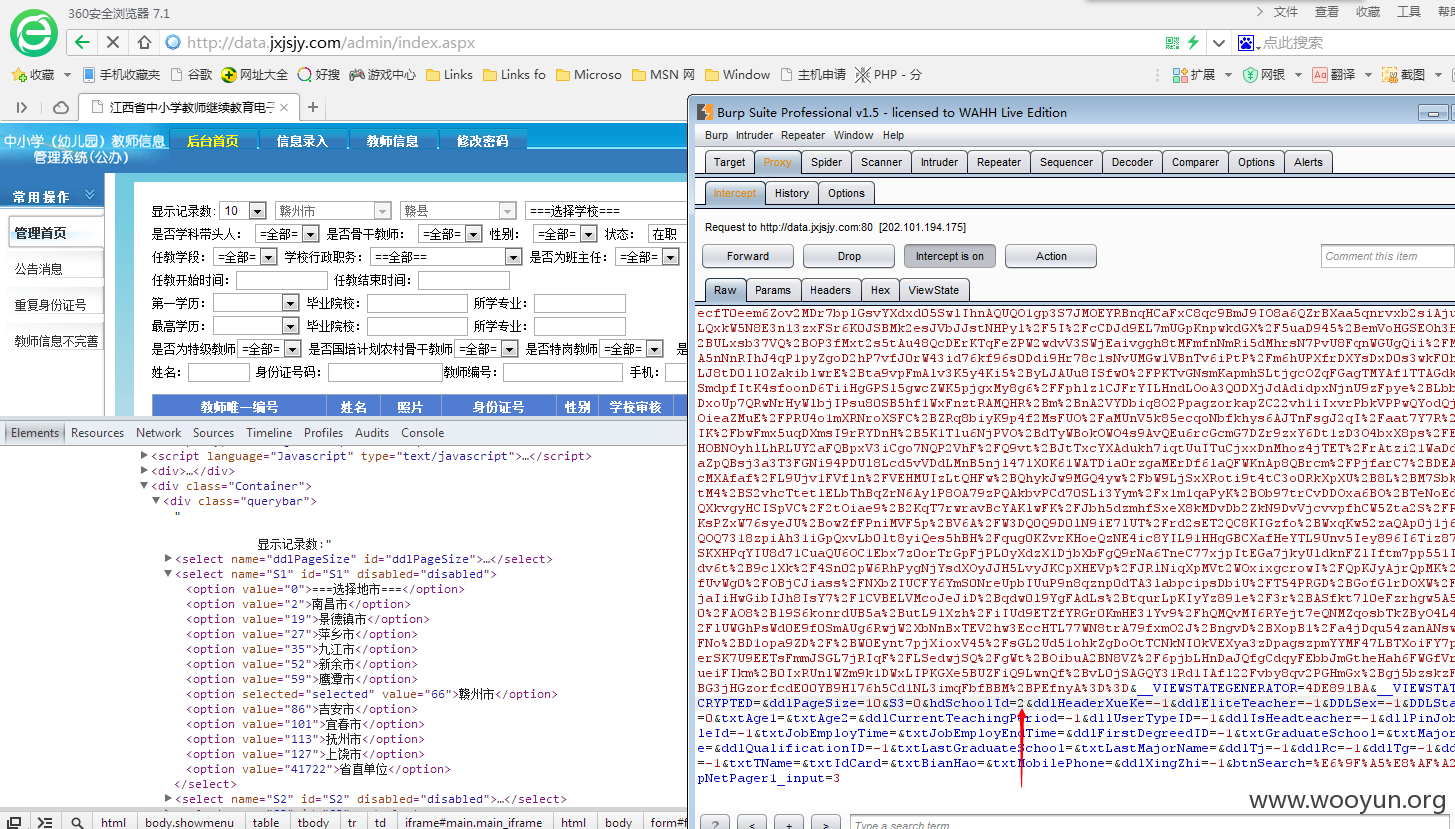Click the Comment this item field
This screenshot has width=1455, height=829.
[x=1386, y=256]
